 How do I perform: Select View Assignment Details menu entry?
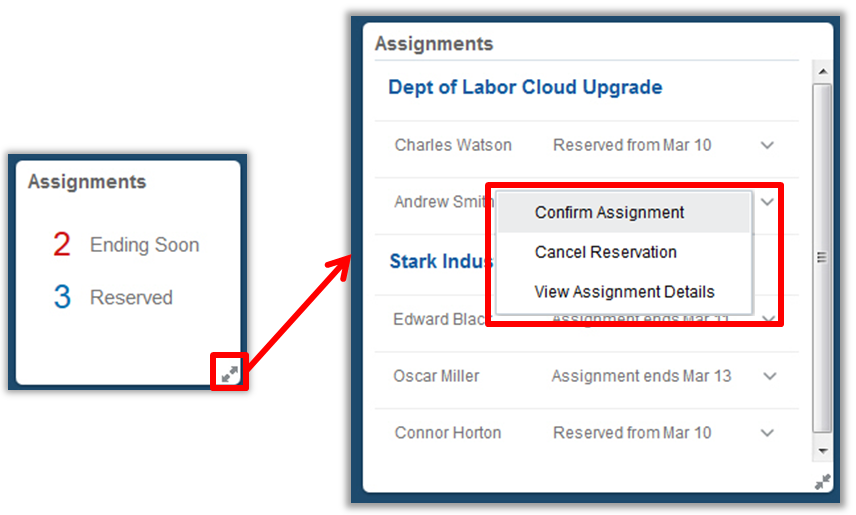[x=624, y=292]
